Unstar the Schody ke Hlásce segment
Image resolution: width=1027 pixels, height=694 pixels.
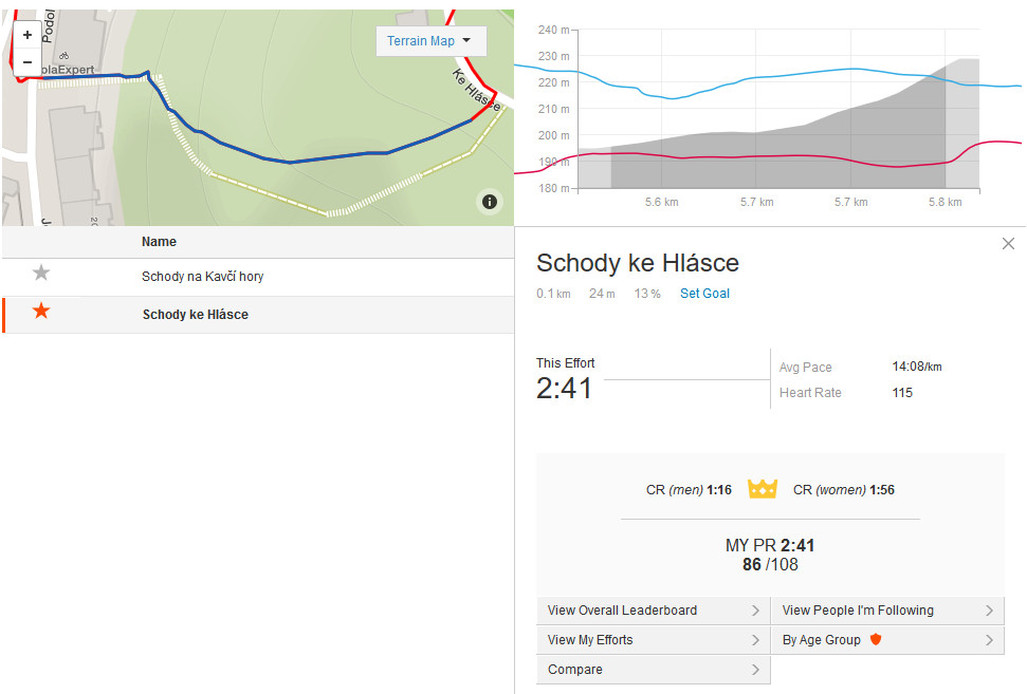(41, 312)
